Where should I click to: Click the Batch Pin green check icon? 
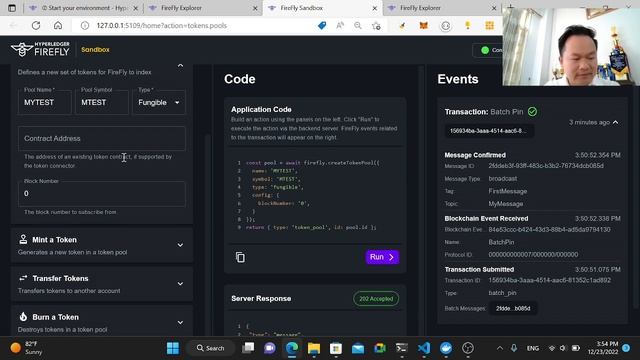[x=532, y=111]
